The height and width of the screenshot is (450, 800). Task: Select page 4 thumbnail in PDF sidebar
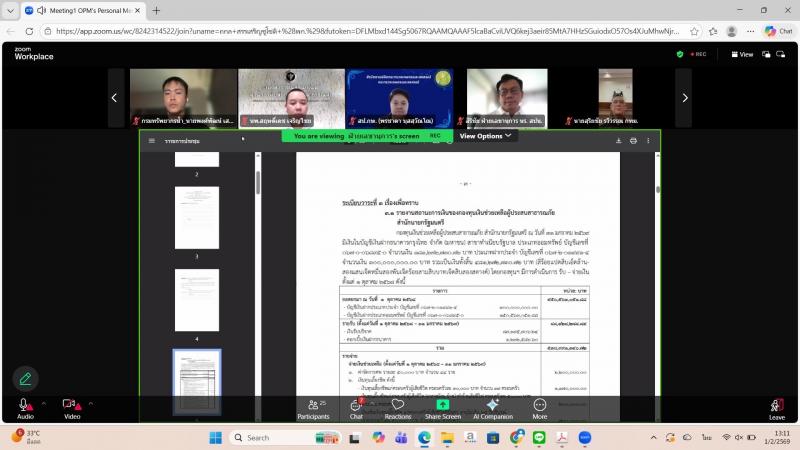[196, 301]
